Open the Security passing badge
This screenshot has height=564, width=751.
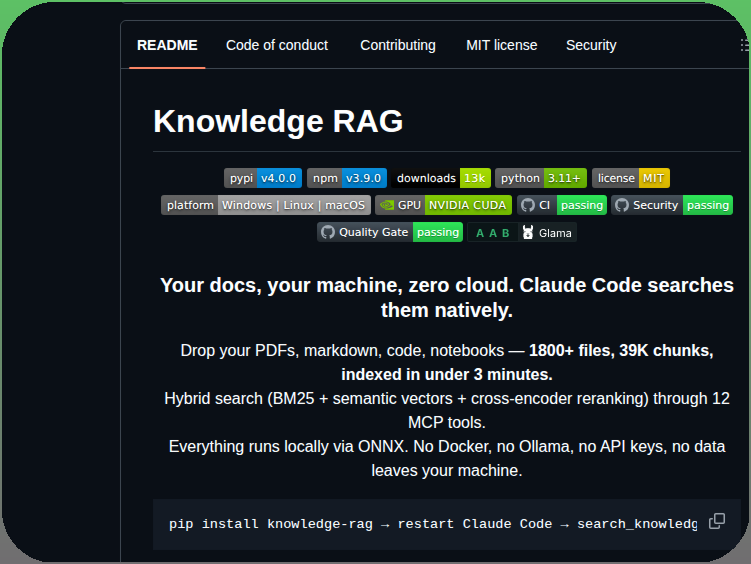tap(671, 205)
